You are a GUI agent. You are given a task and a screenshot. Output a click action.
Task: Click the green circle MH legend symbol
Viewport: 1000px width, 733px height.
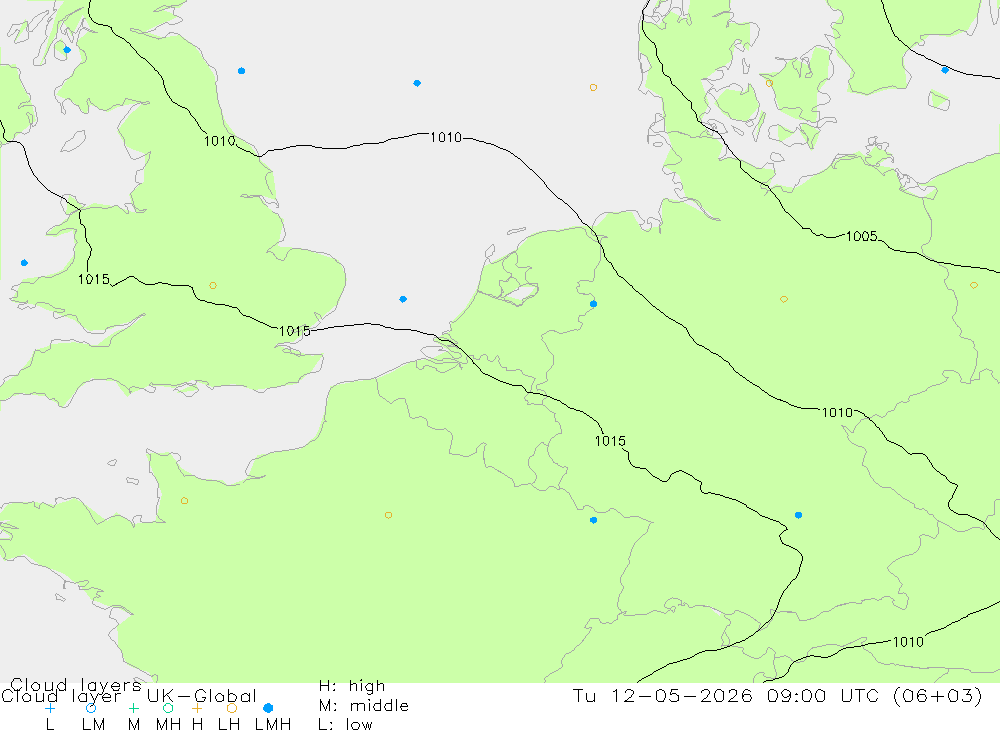tap(168, 708)
